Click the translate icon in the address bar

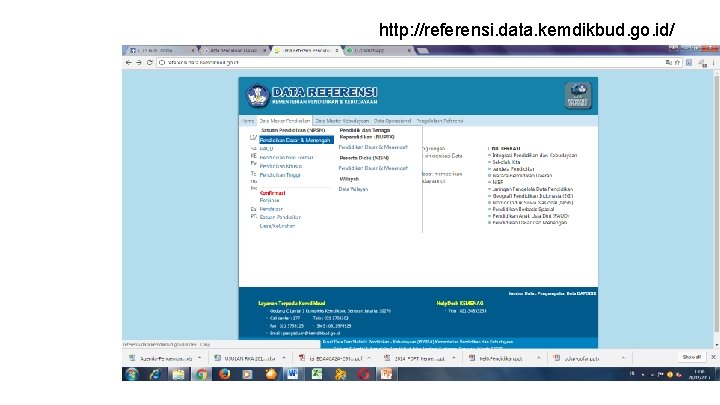tap(668, 62)
